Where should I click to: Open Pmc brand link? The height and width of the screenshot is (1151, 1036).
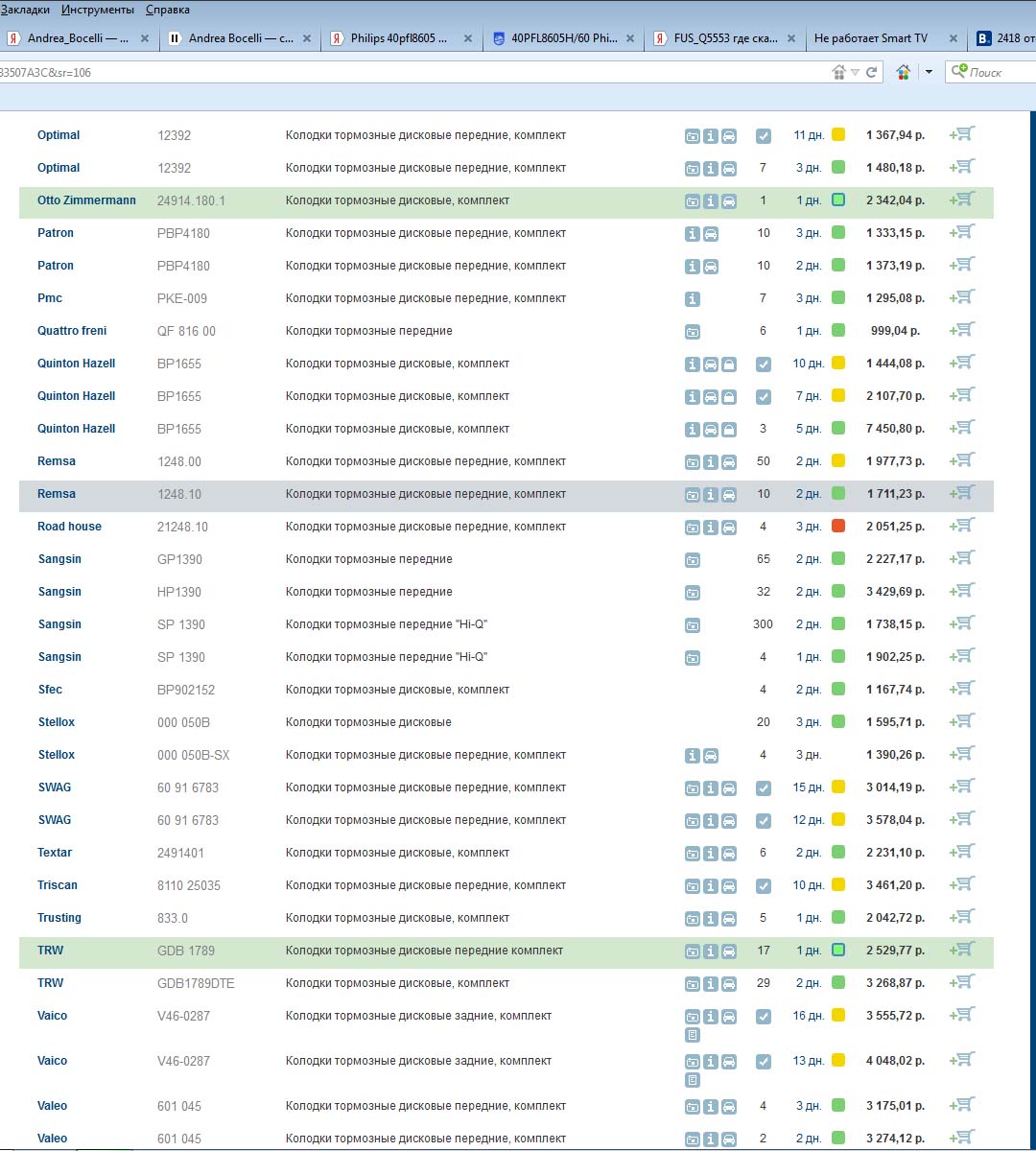coord(50,298)
